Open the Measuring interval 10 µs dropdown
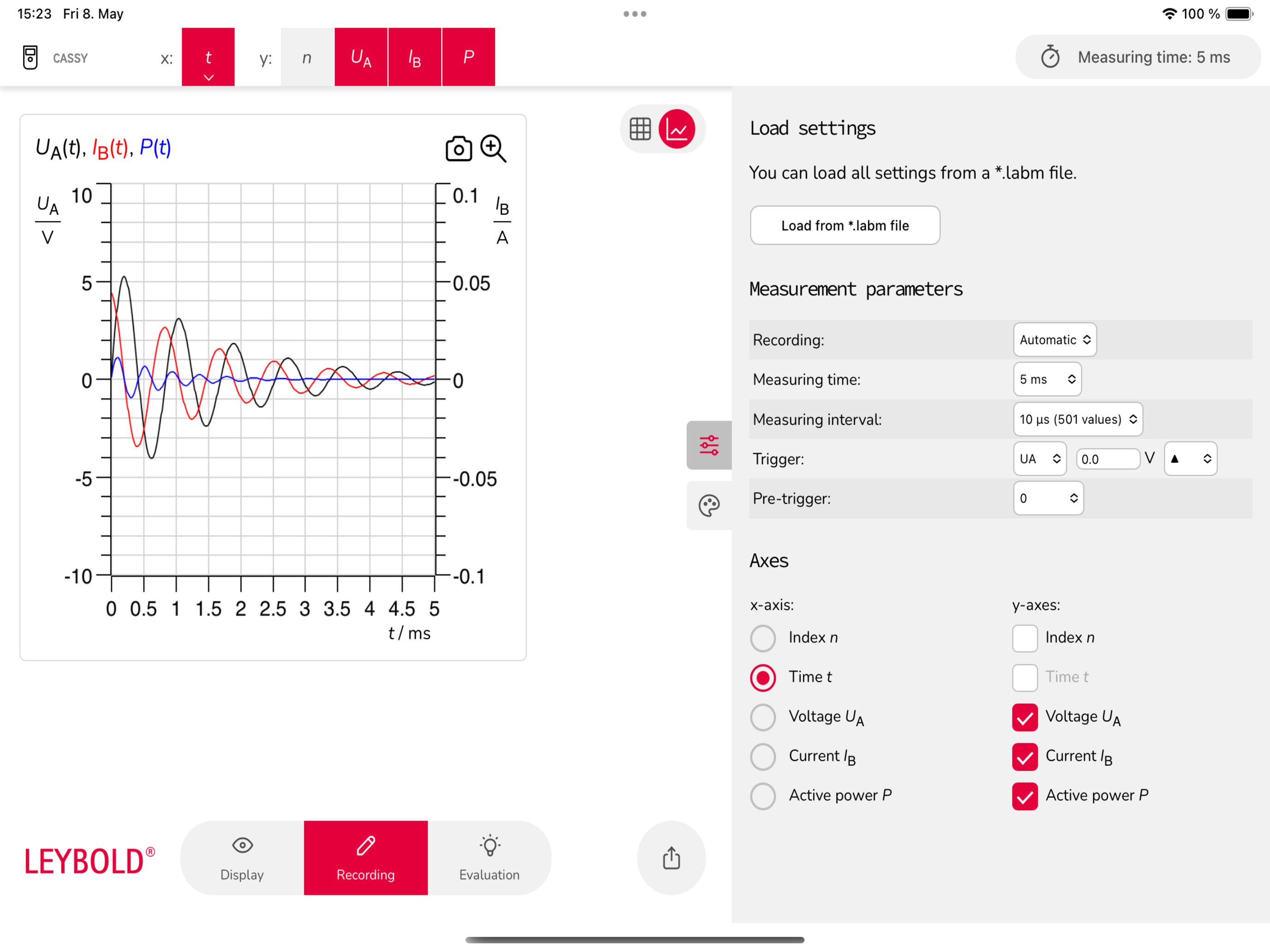1270x952 pixels. click(1078, 419)
